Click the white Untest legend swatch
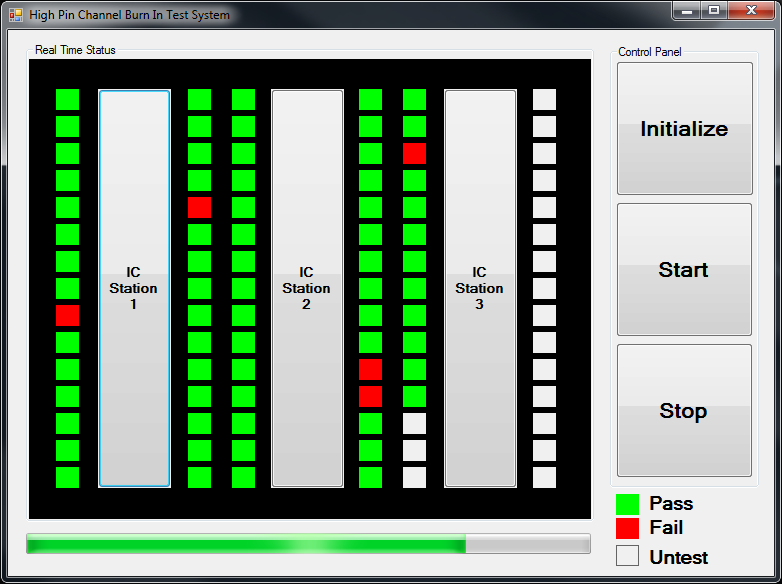This screenshot has width=782, height=584. click(x=627, y=556)
